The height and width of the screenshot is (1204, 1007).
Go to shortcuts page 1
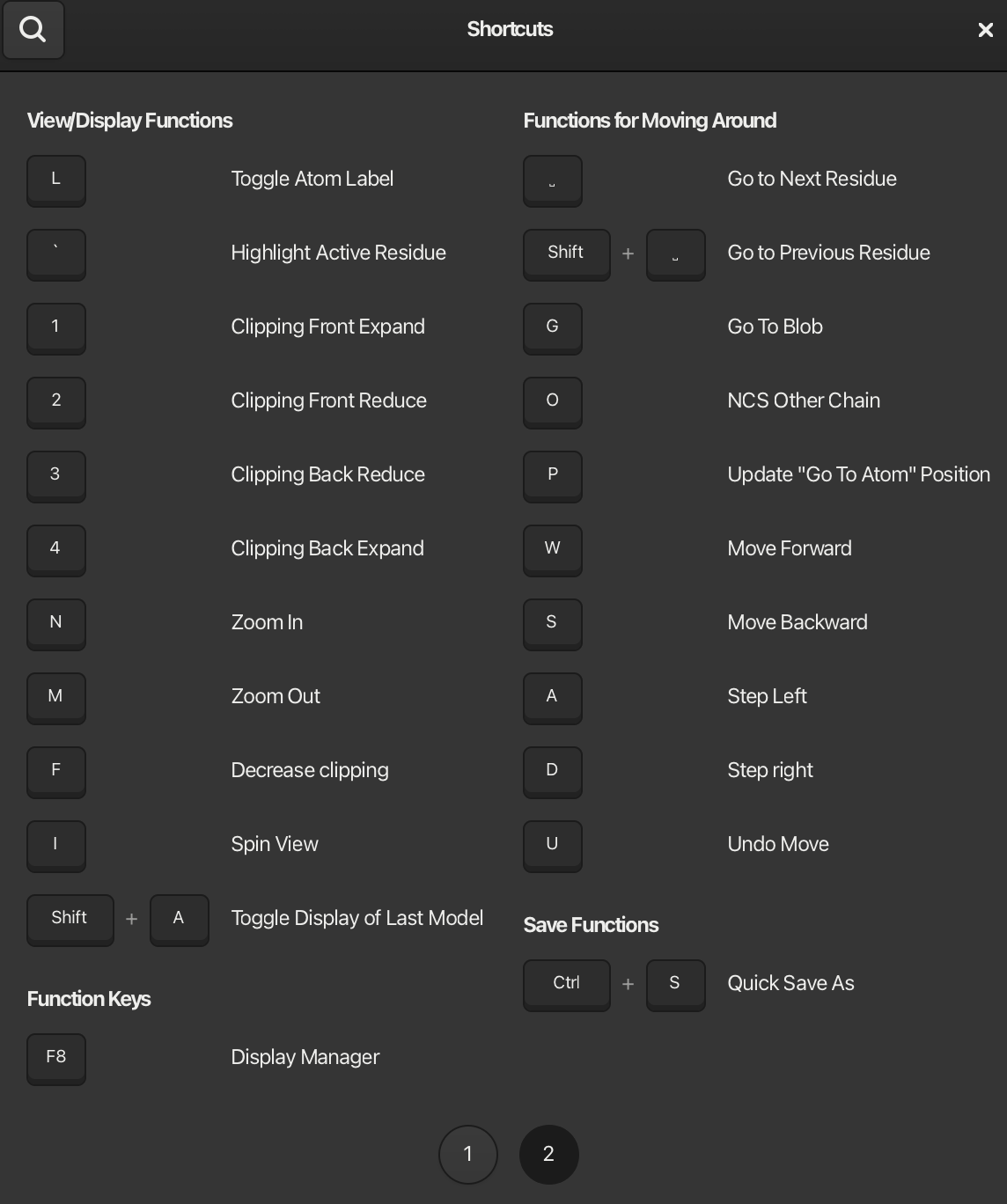pyautogui.click(x=468, y=1154)
